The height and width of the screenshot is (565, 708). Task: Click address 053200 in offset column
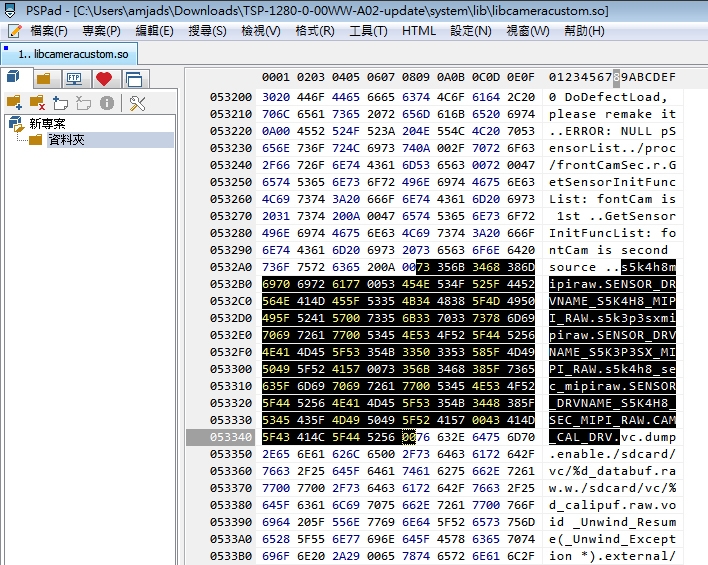[231, 97]
